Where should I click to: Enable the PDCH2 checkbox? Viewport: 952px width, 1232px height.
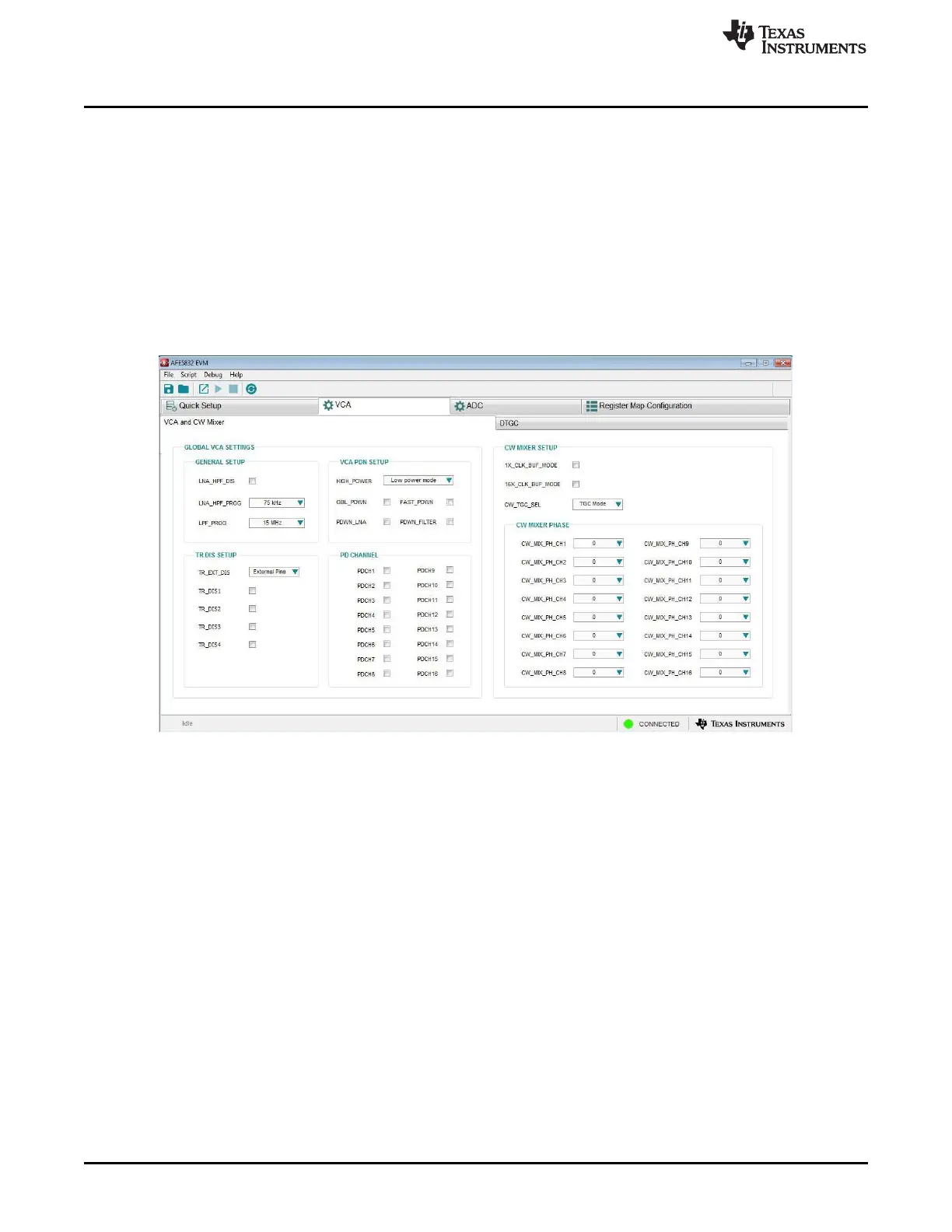387,586
